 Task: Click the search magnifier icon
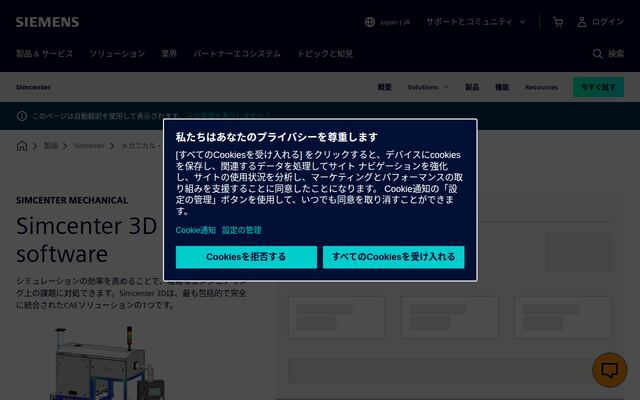598,54
